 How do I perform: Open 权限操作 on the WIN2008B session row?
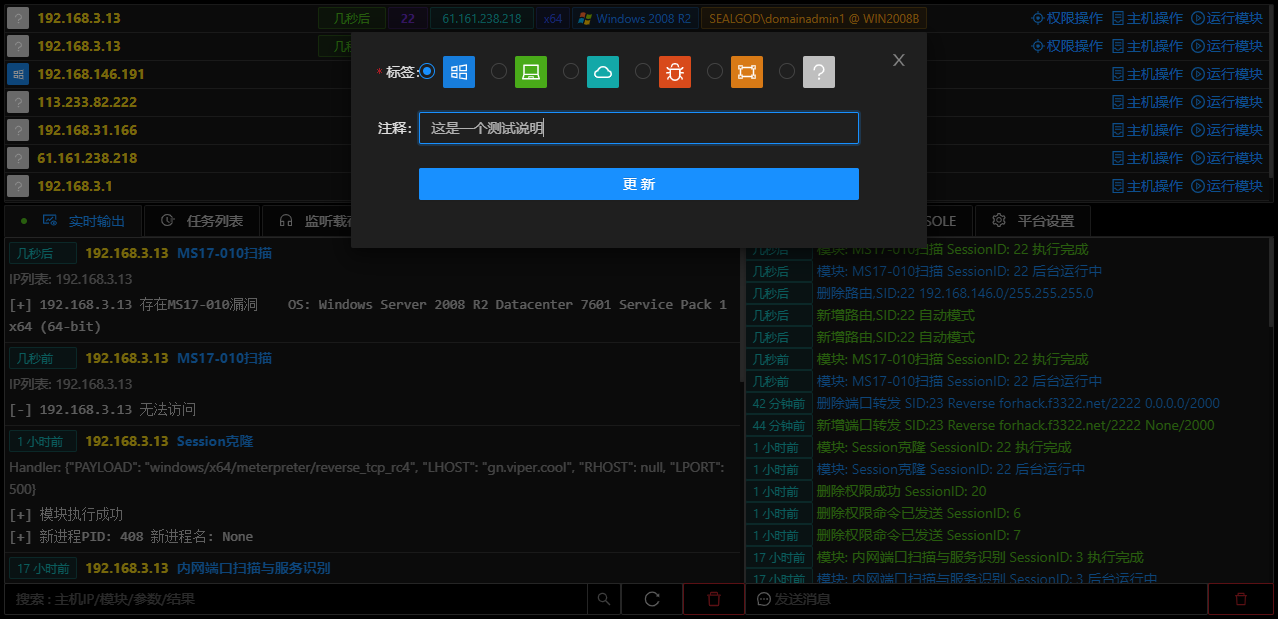coord(1067,18)
